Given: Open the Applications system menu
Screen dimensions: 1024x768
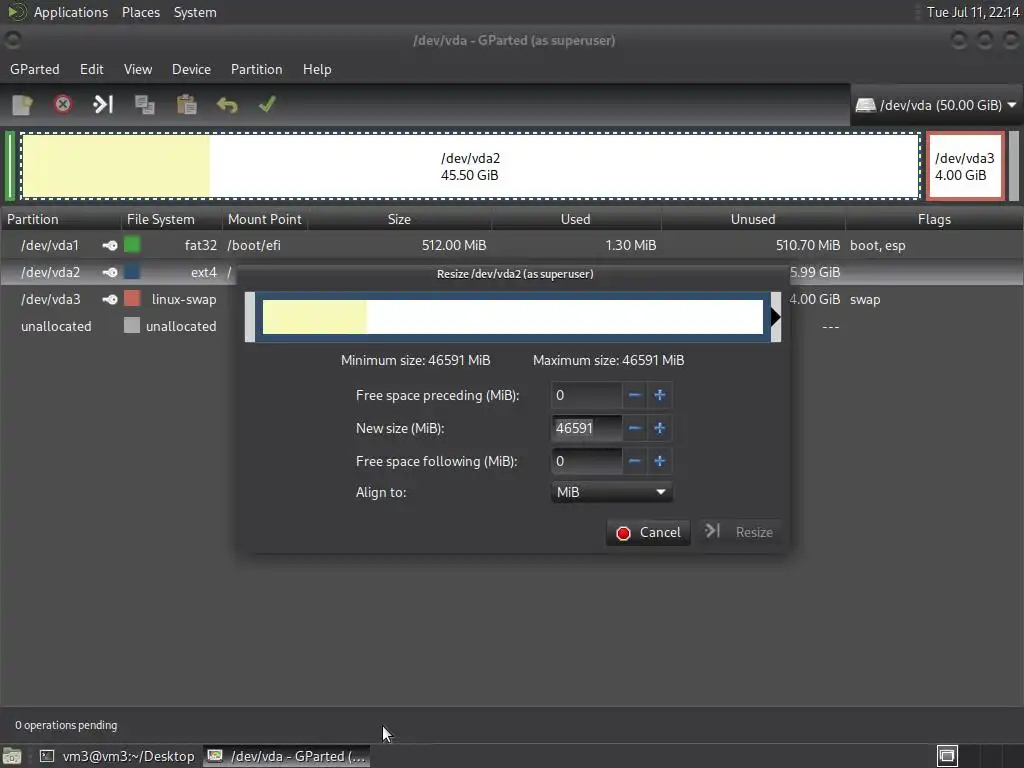Looking at the screenshot, I should pyautogui.click(x=71, y=12).
